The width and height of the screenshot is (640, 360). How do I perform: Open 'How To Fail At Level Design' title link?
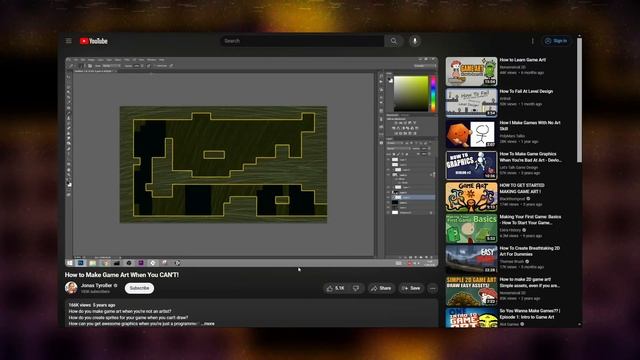click(526, 91)
